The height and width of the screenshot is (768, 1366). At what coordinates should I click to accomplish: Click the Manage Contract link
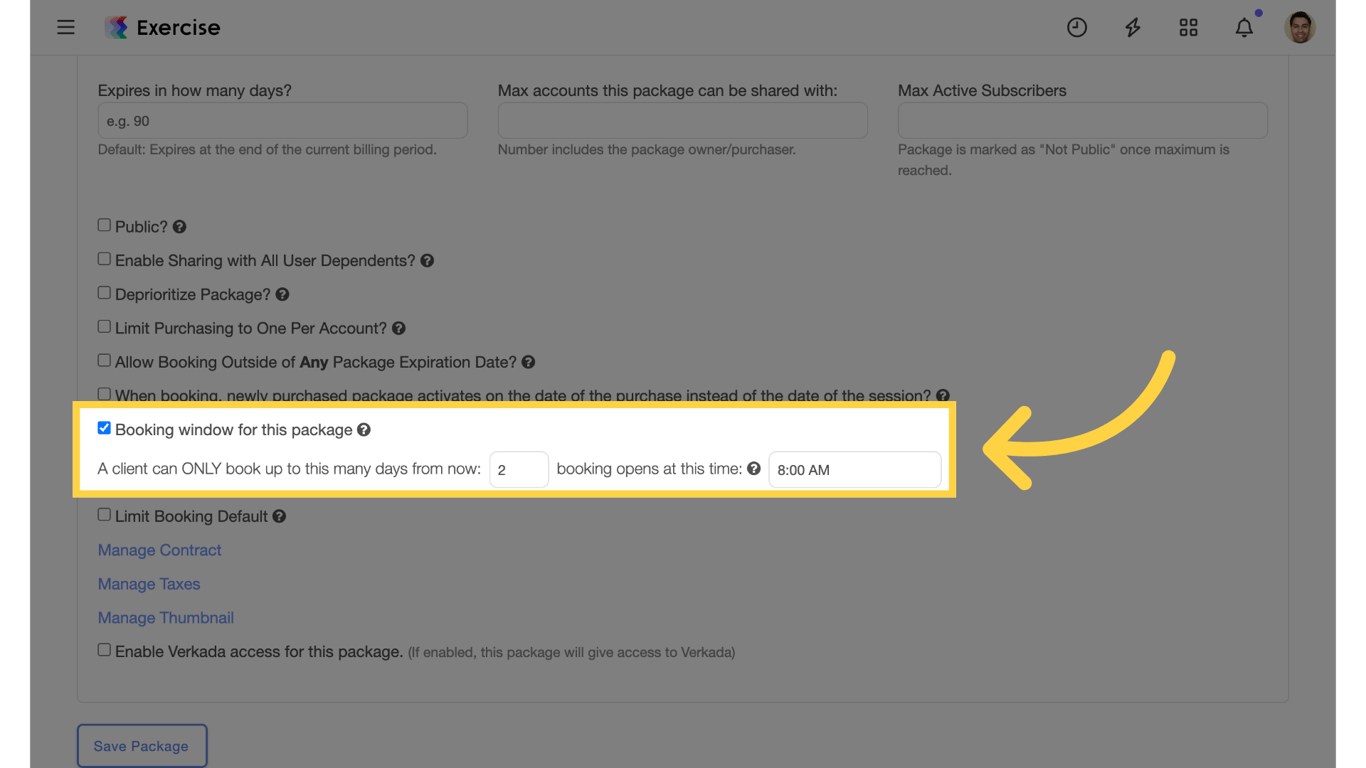(x=159, y=550)
